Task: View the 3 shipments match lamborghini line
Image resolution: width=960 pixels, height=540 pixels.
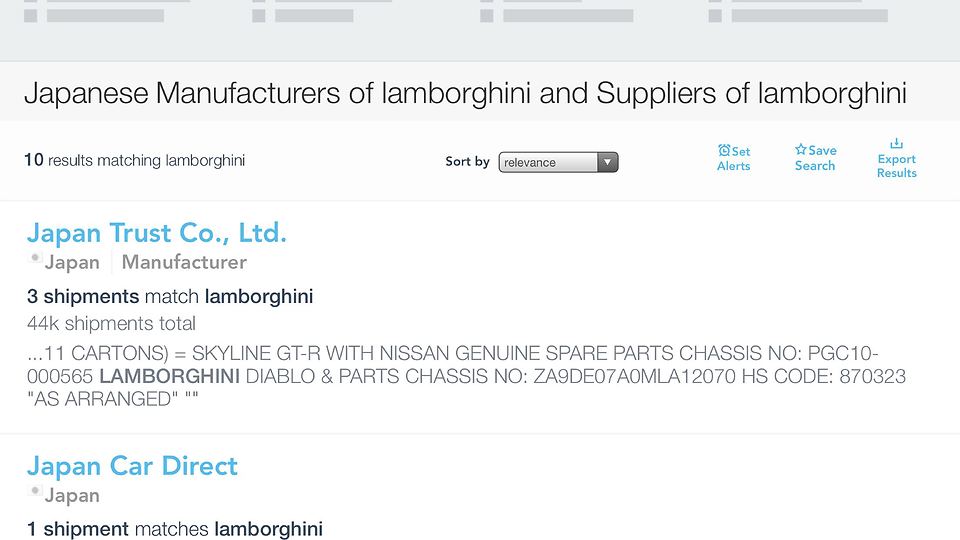Action: [170, 296]
